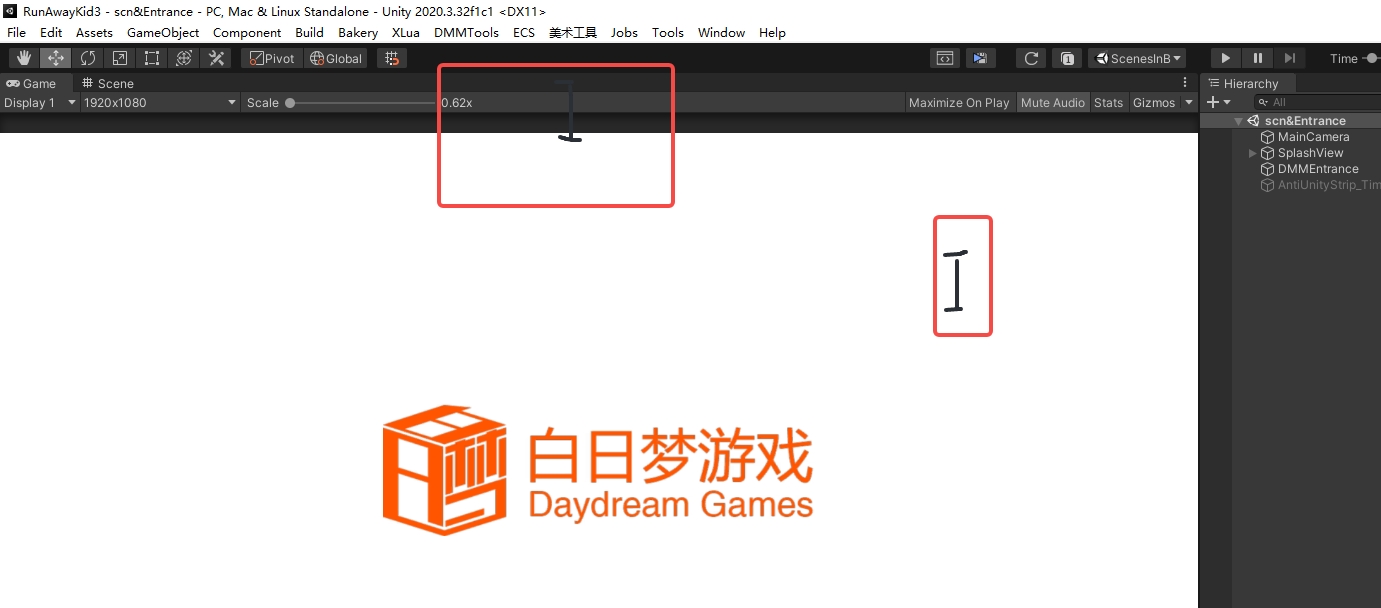Open the Help menu

coord(772,32)
